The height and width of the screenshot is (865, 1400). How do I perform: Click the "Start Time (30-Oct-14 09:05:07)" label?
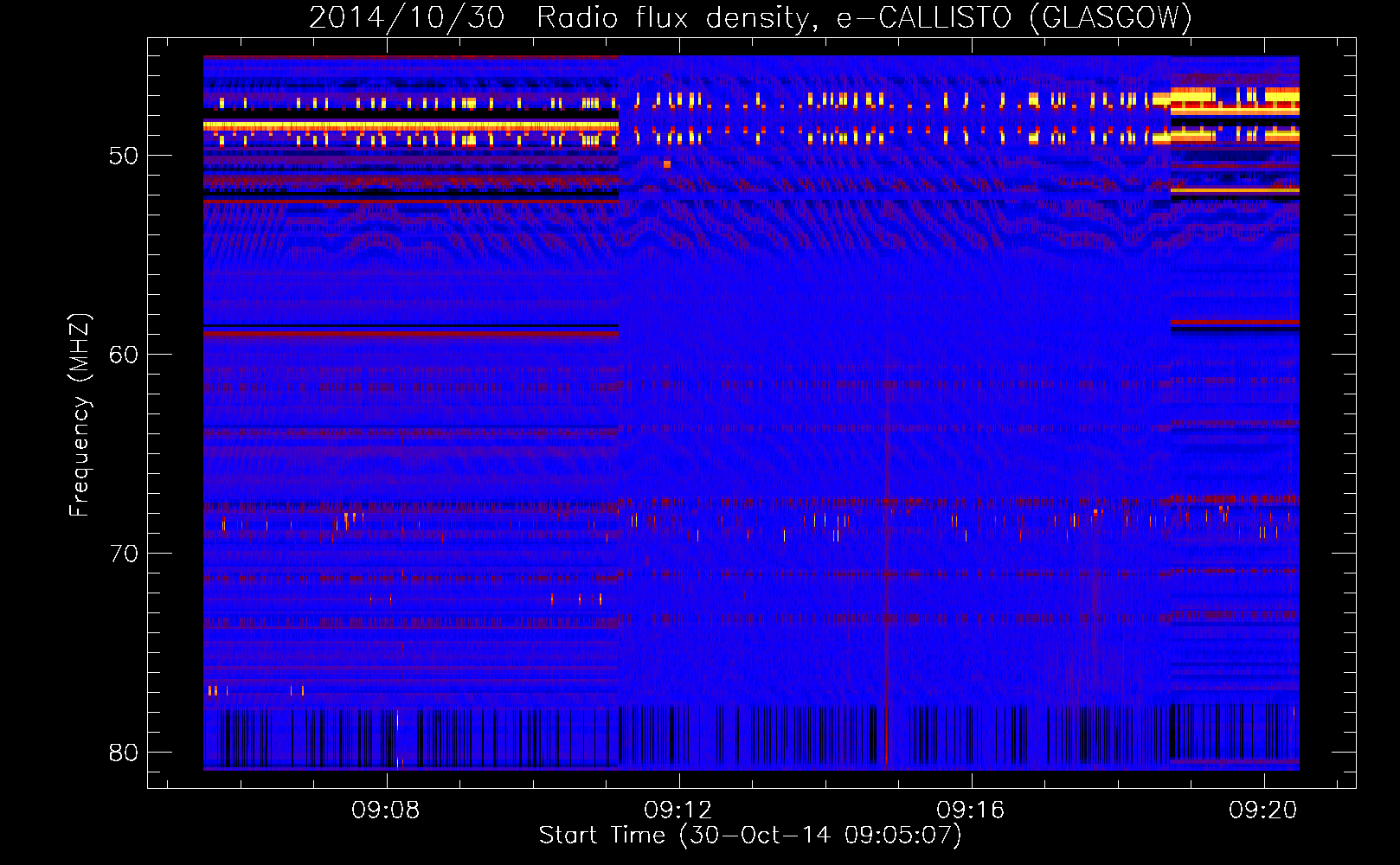pos(750,836)
